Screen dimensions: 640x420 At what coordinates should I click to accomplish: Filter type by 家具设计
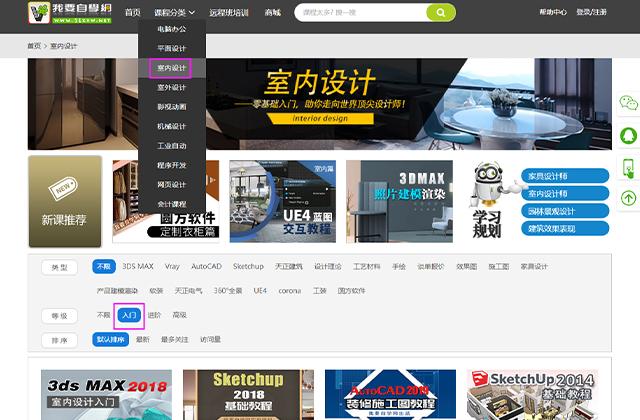[x=534, y=266]
